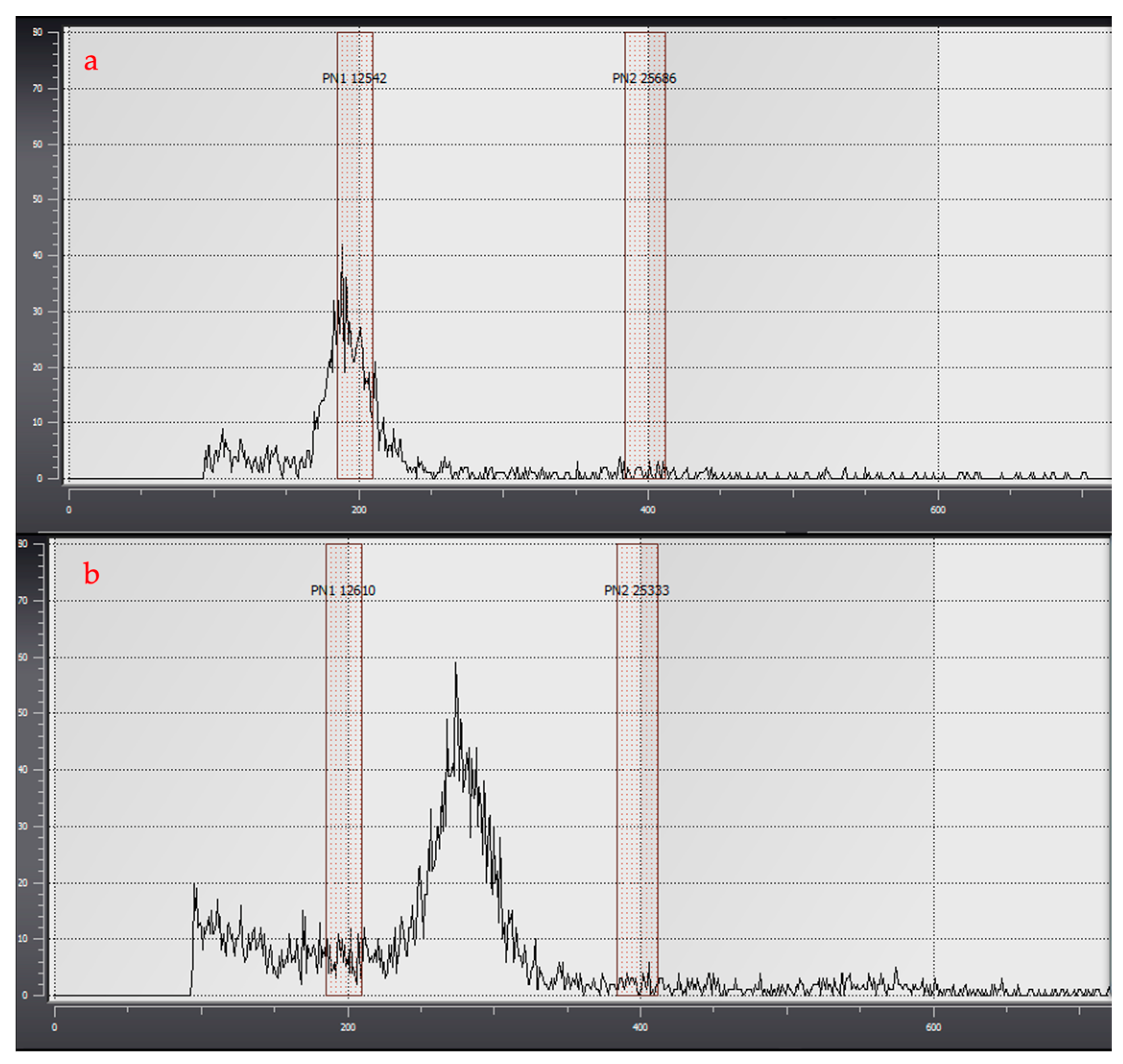Click the 10 mark on bottom y-axis
This screenshot has height=1064, width=1123.
(23, 939)
